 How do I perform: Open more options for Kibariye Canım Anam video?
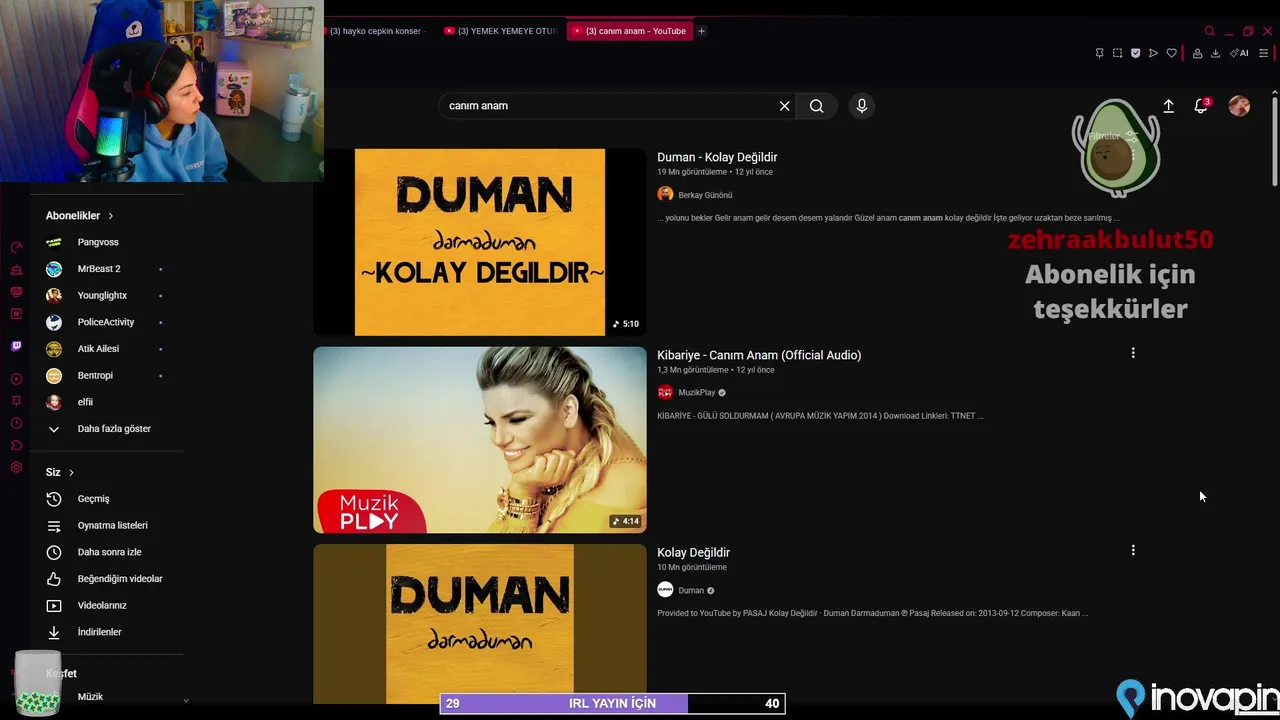1133,353
